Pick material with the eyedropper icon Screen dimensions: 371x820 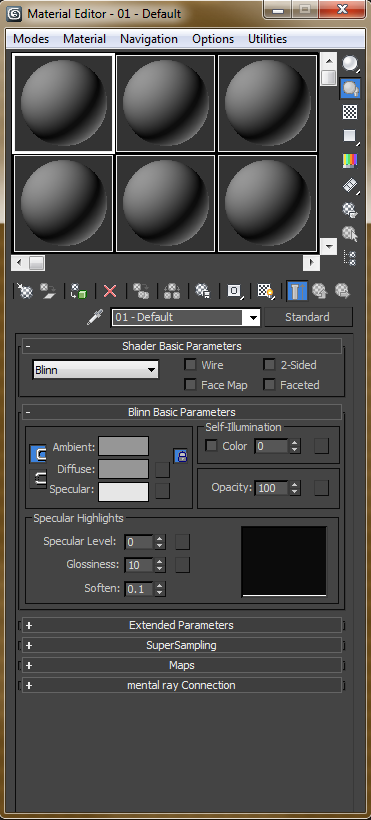[x=95, y=317]
